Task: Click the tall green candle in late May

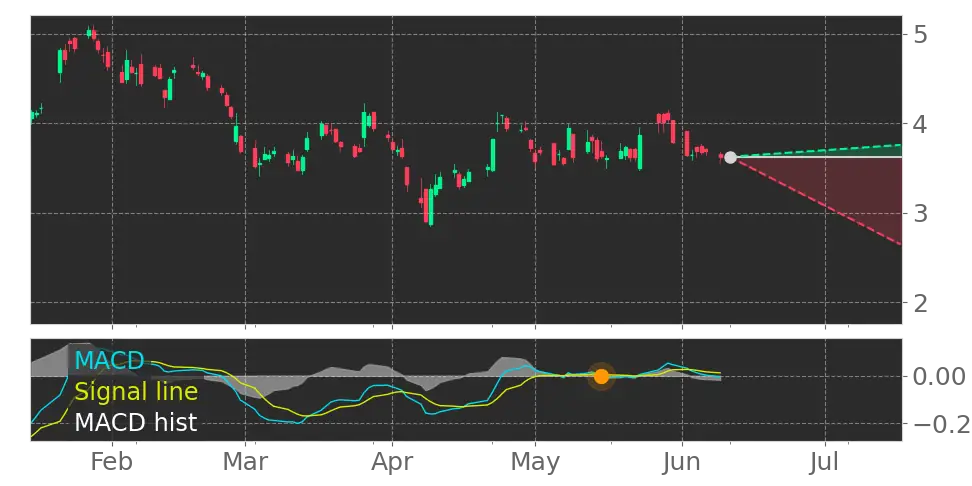Action: tap(640, 149)
